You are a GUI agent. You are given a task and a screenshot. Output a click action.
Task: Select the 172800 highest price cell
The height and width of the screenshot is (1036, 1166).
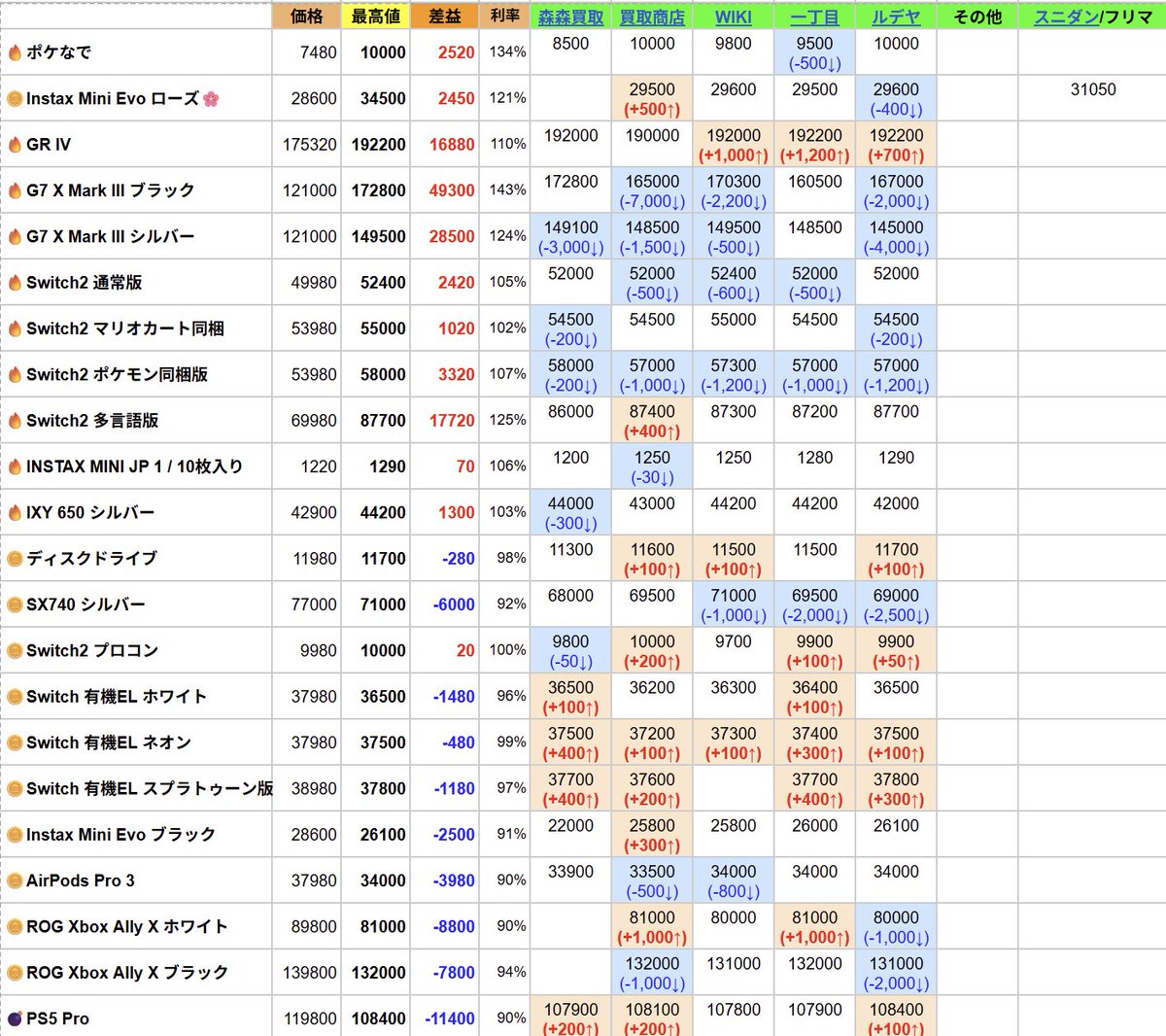pyautogui.click(x=375, y=190)
